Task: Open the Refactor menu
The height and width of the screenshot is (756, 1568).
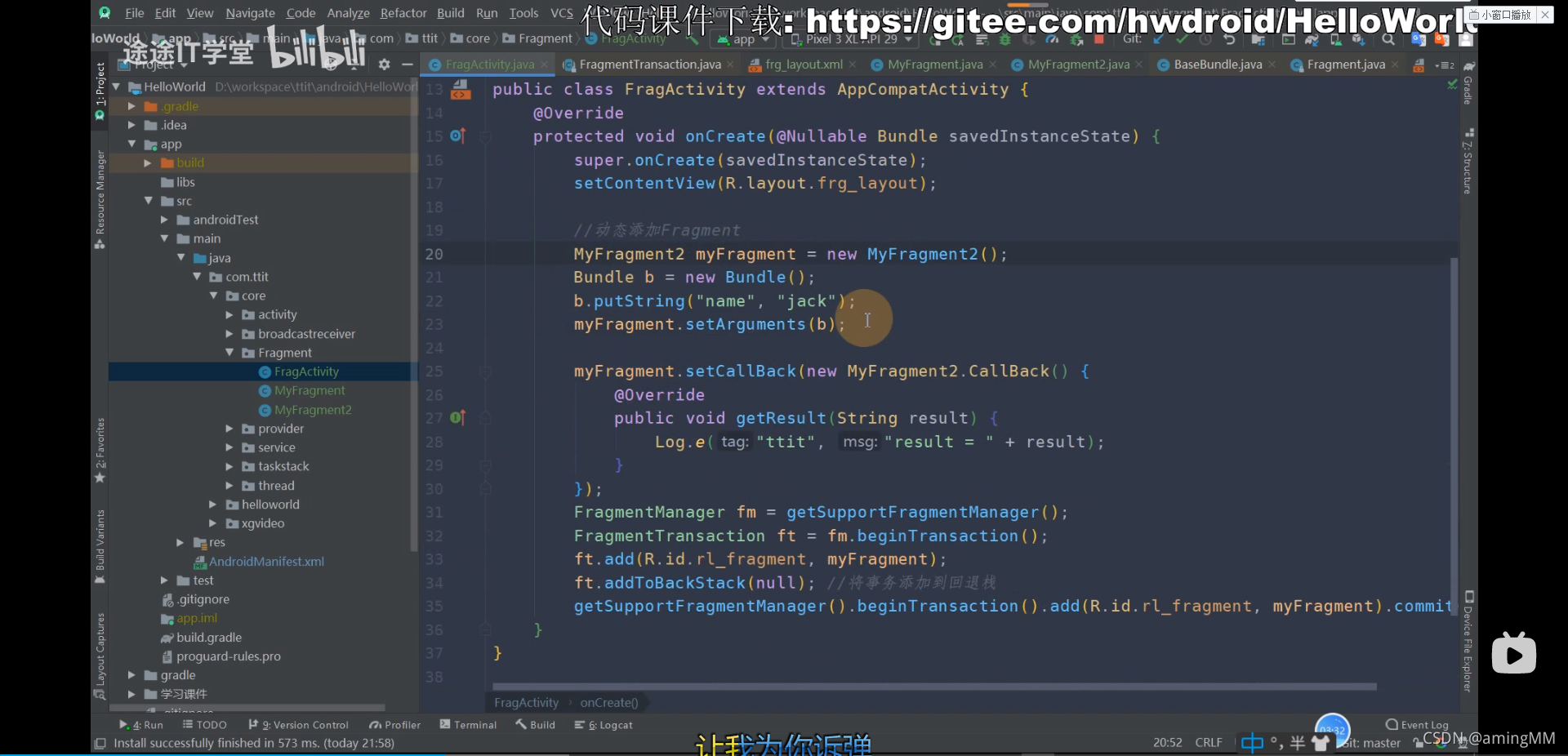Action: 403,13
